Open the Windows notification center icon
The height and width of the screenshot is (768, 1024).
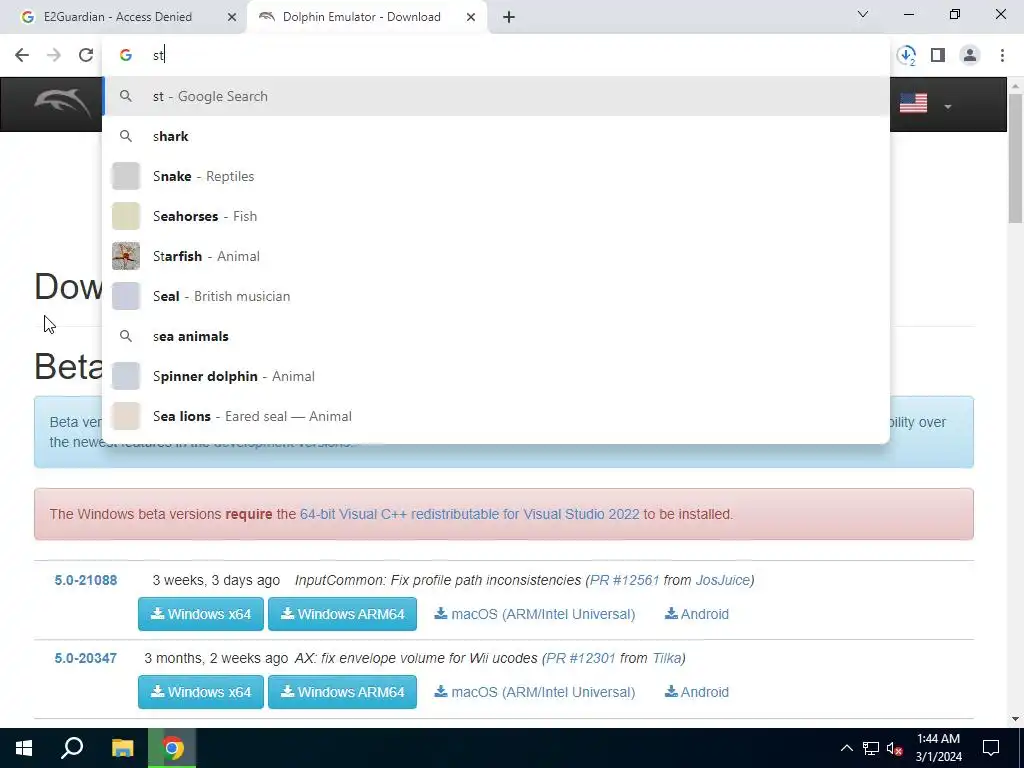coord(991,748)
